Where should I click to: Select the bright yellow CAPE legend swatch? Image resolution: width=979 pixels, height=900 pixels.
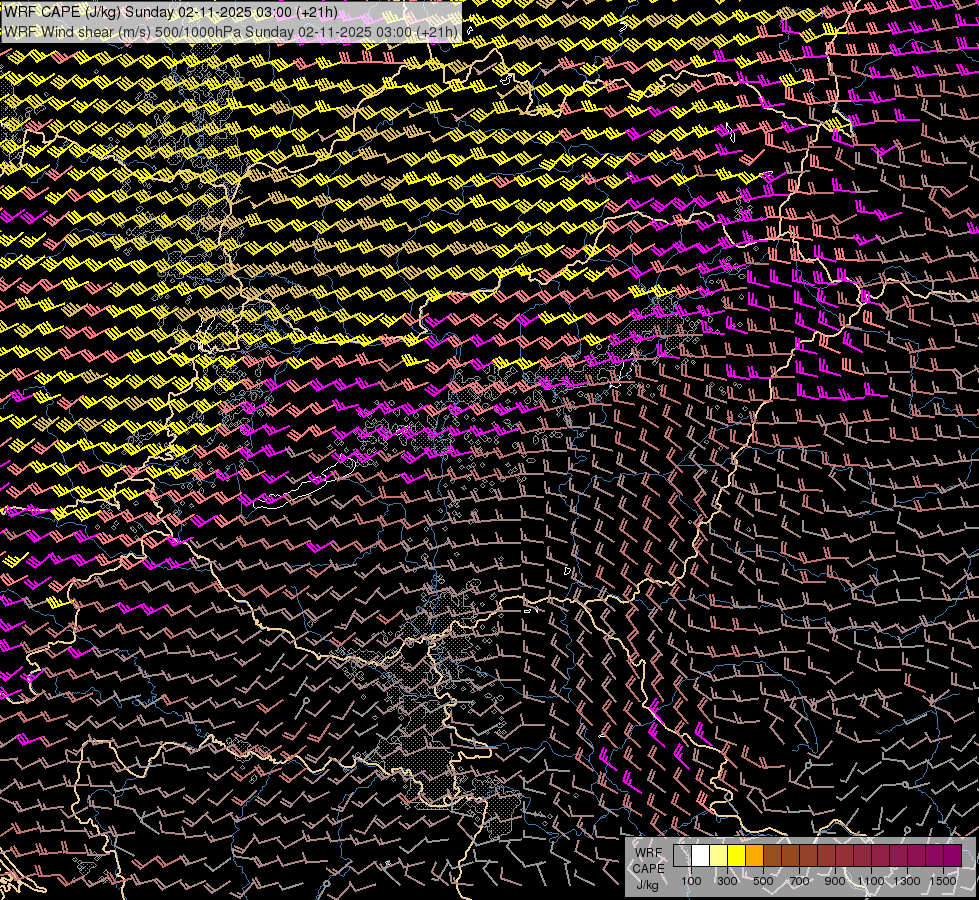(x=737, y=855)
